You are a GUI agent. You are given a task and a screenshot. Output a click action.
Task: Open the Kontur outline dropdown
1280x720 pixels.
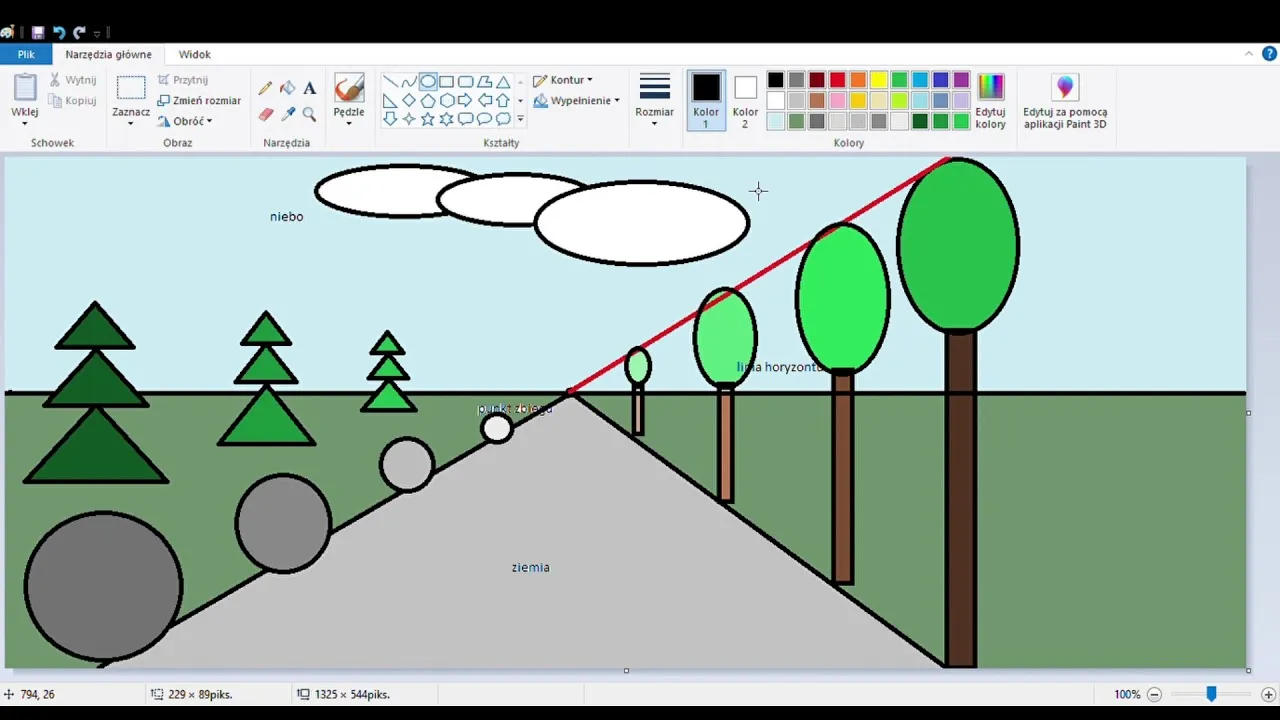point(563,80)
